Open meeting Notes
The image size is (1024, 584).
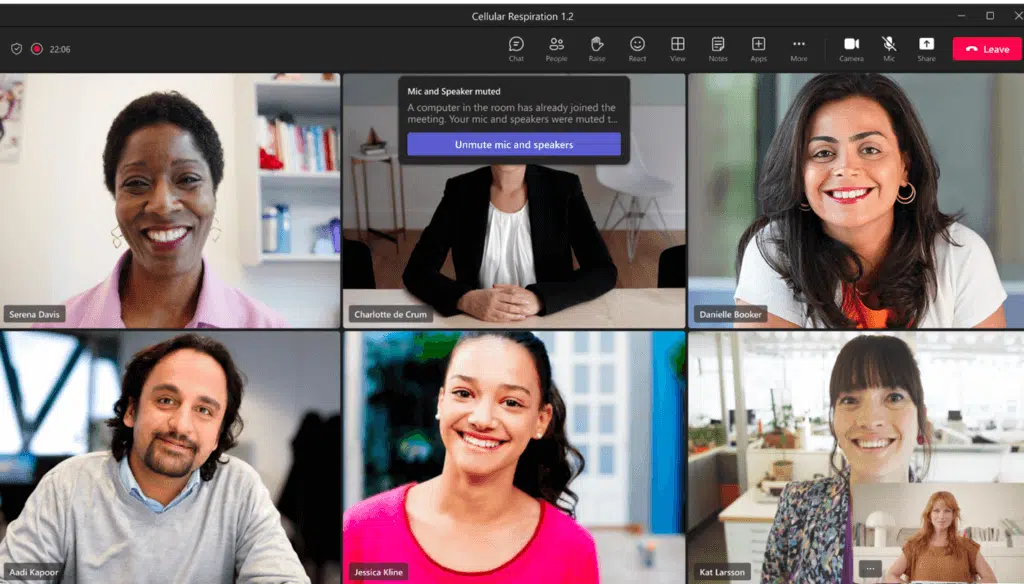[x=718, y=49]
